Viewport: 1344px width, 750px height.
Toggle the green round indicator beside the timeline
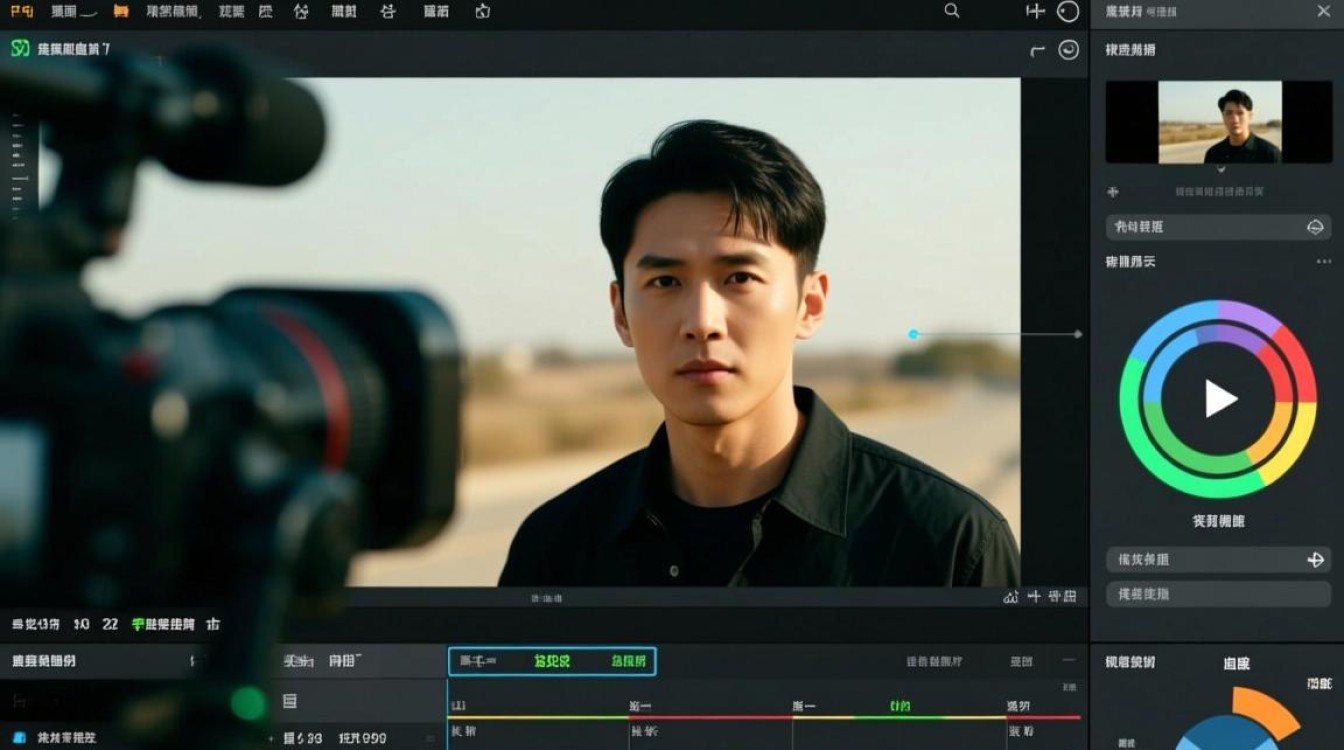(248, 703)
